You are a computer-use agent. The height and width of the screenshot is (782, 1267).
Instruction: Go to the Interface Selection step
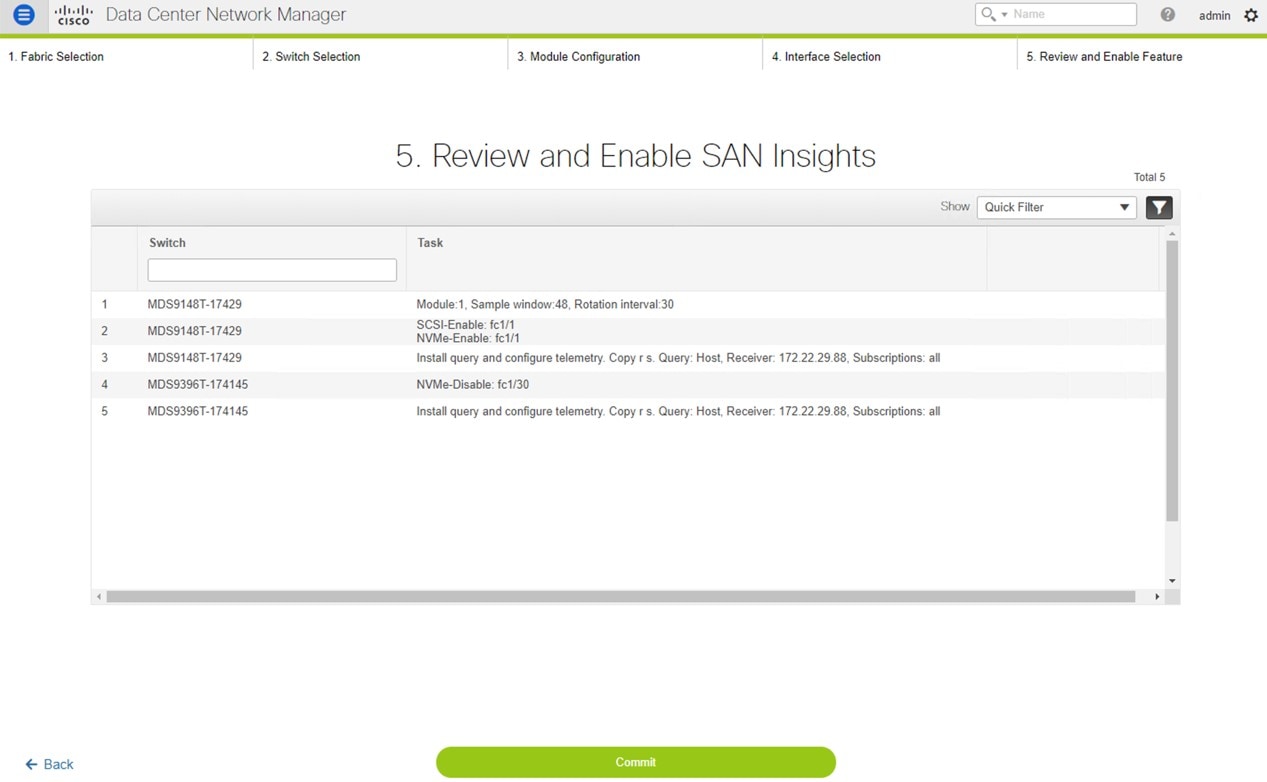coord(826,57)
